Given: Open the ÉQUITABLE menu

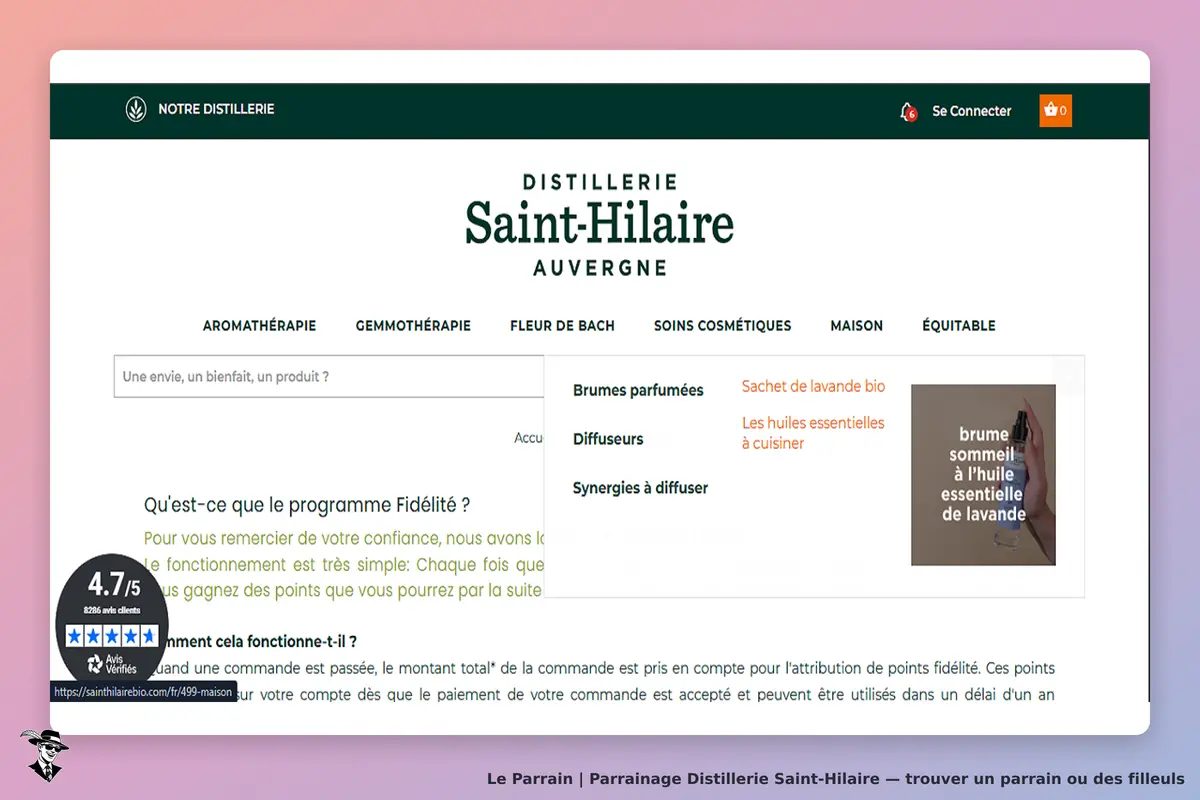Looking at the screenshot, I should (x=958, y=326).
